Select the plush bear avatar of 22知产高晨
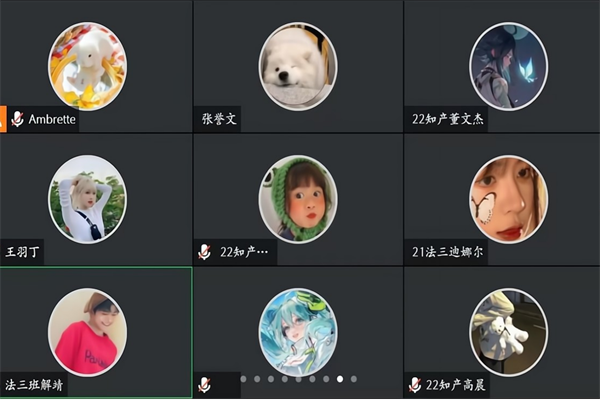The width and height of the screenshot is (600, 400). 509,332
